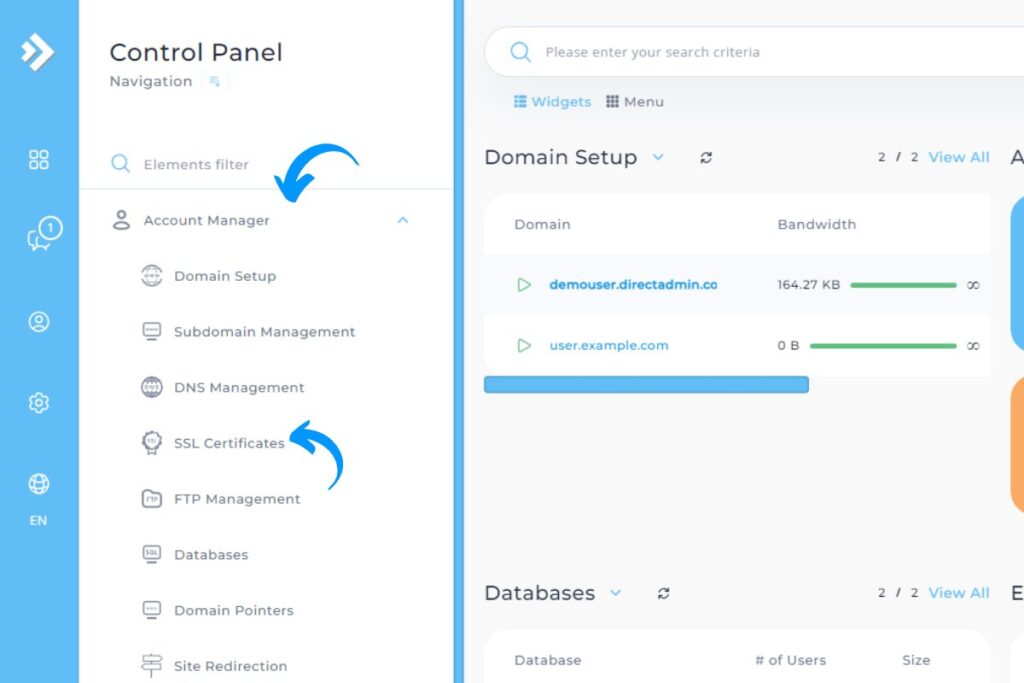Collapse the Account Manager section
This screenshot has height=683, width=1024.
403,220
